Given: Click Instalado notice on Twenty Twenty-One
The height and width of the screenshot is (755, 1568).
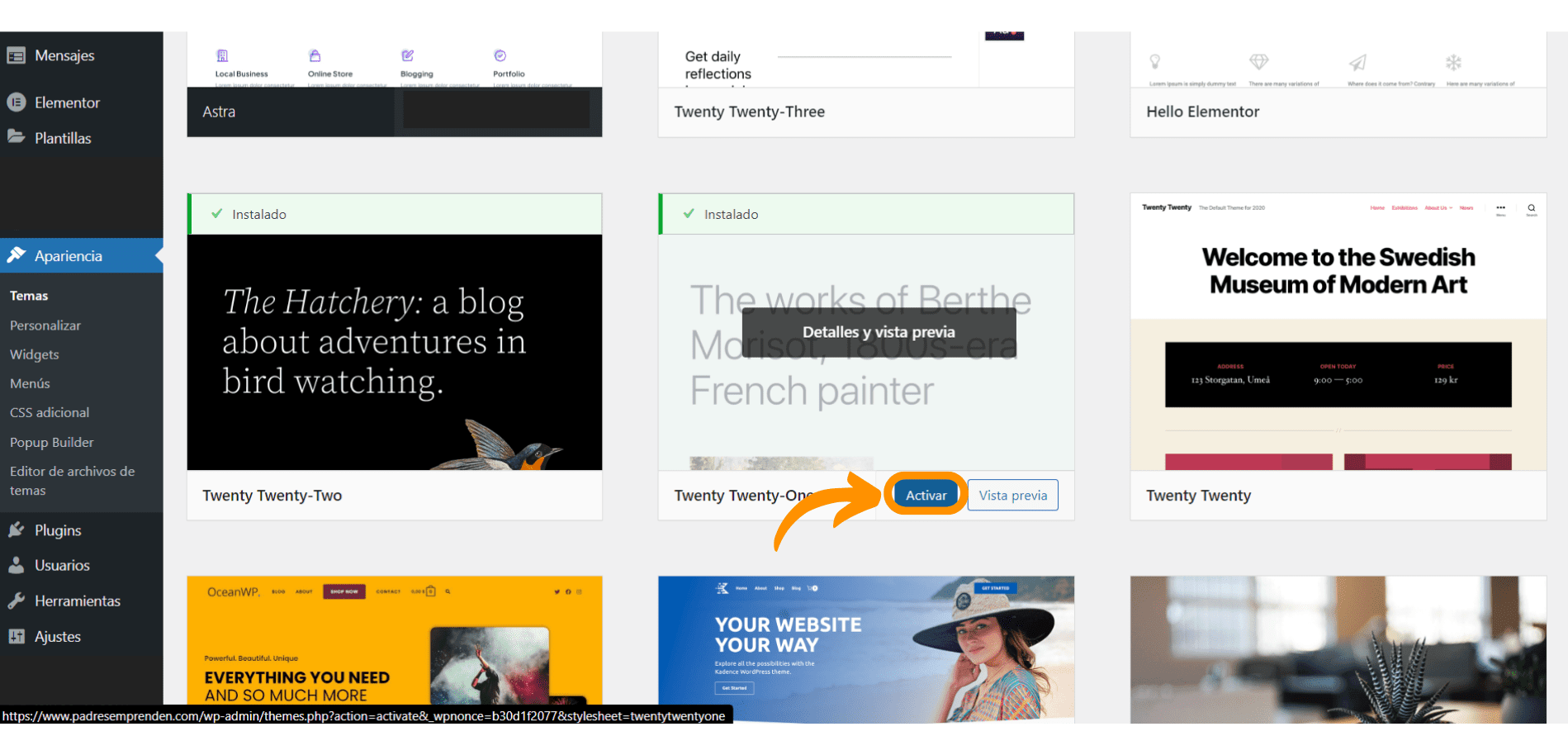Looking at the screenshot, I should click(866, 215).
